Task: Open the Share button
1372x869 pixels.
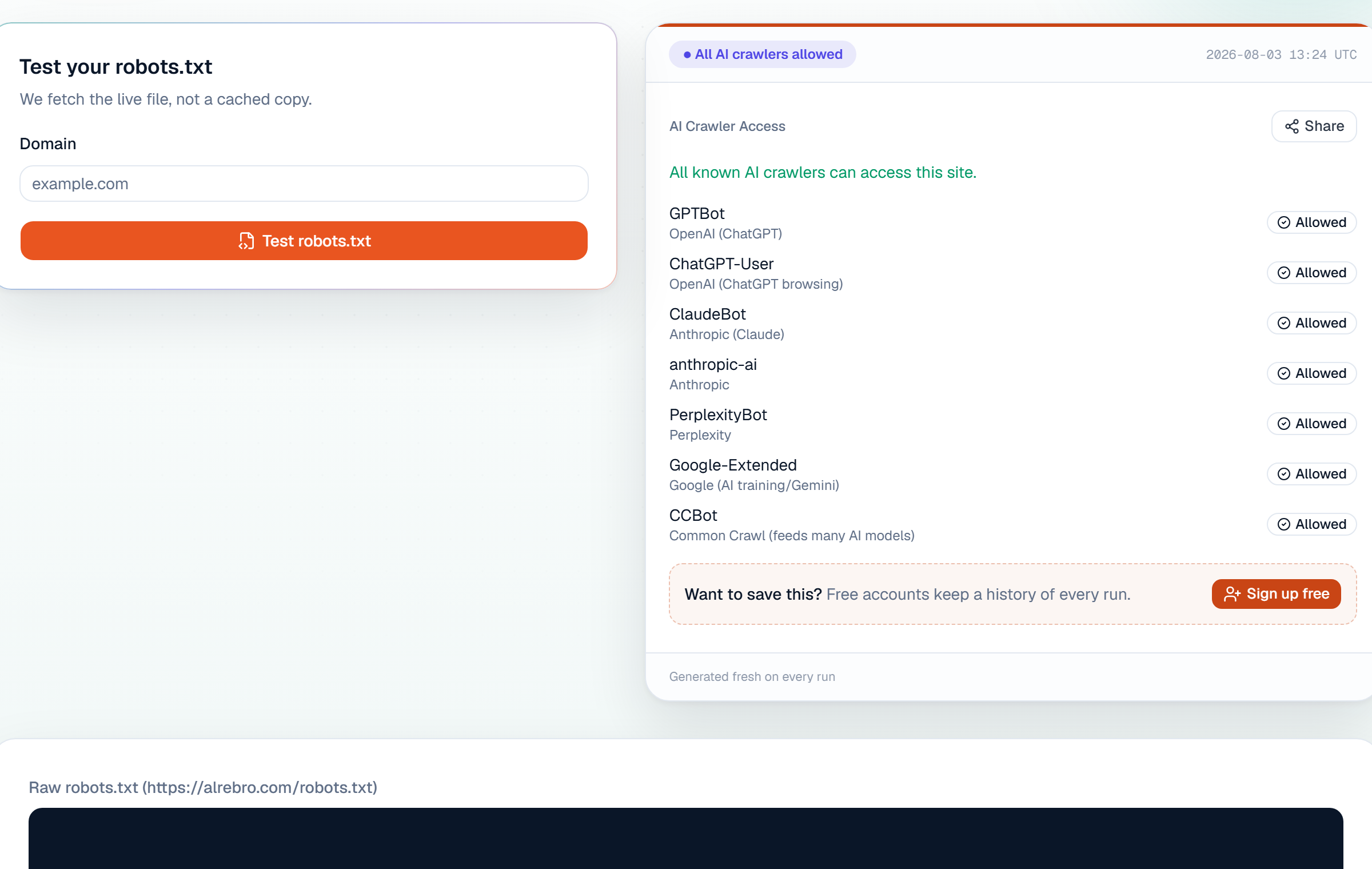Action: tap(1314, 126)
